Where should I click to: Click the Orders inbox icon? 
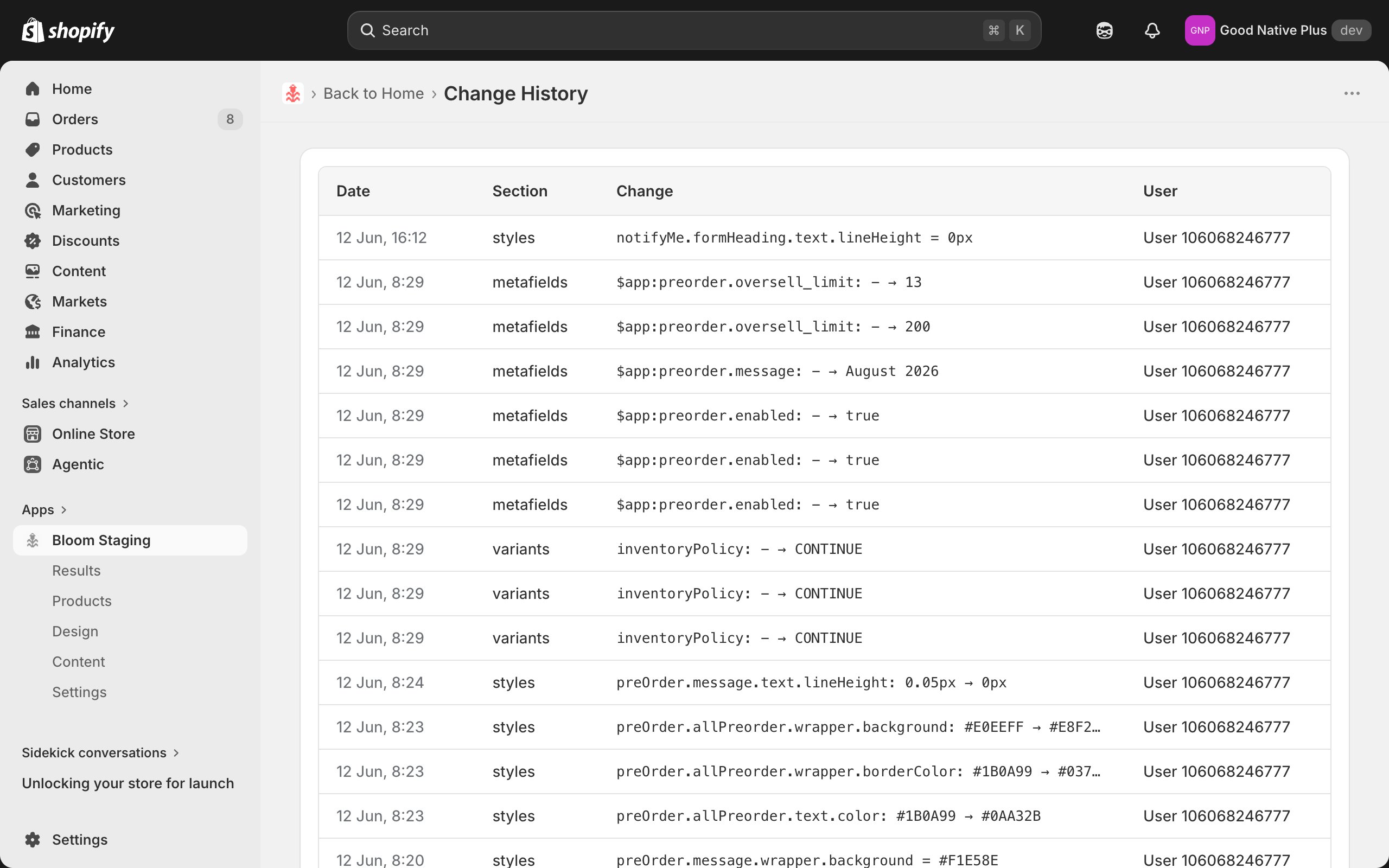coord(33,119)
